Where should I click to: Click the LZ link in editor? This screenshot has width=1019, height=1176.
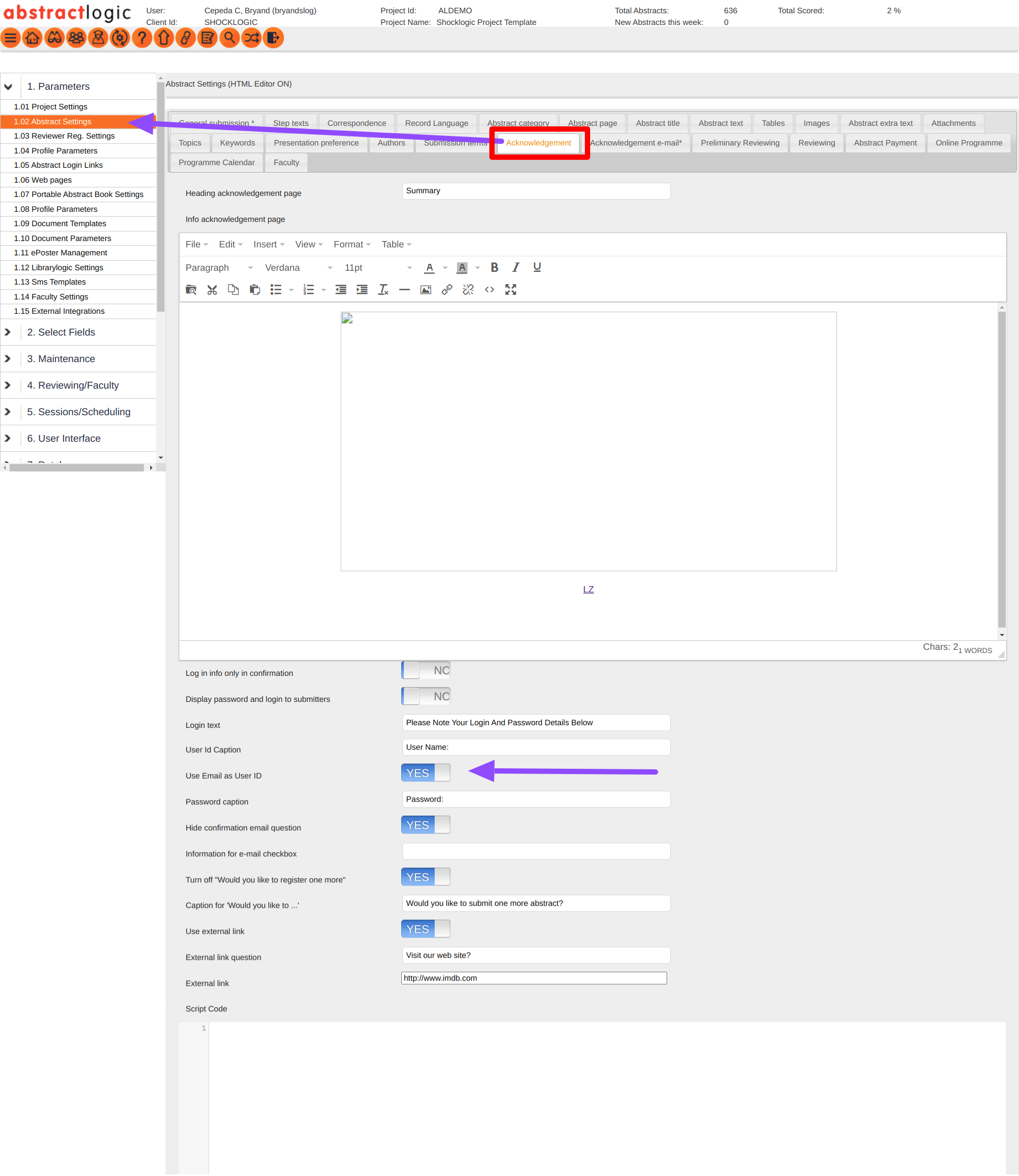click(588, 589)
